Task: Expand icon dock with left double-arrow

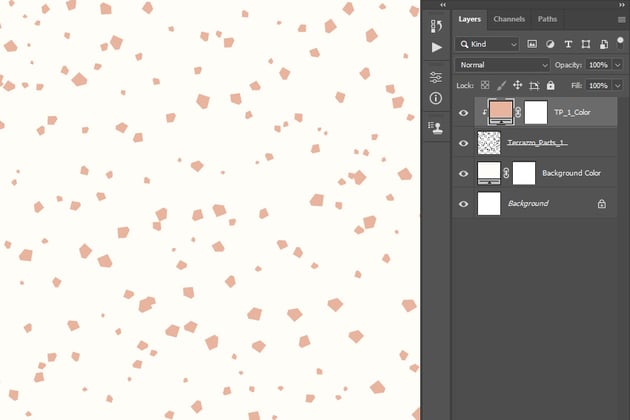Action: 443,5
